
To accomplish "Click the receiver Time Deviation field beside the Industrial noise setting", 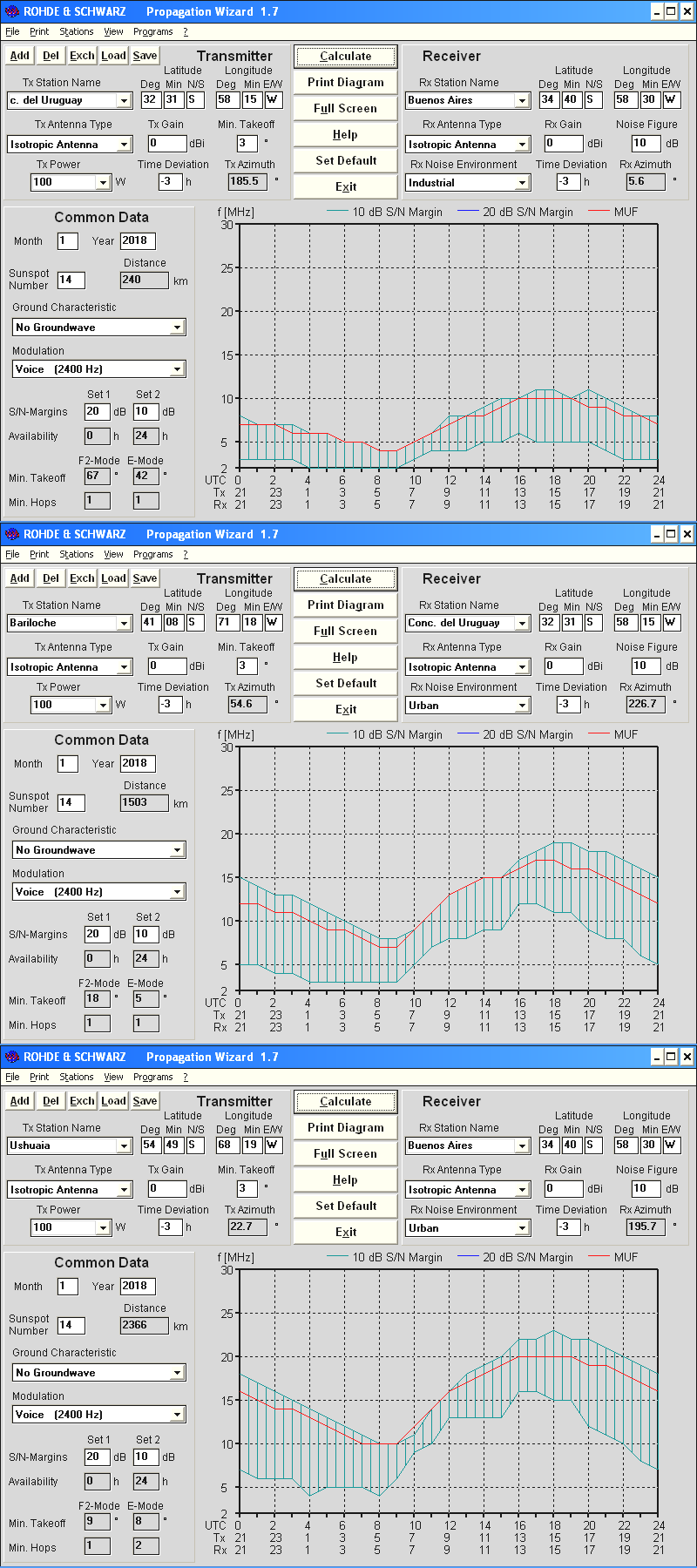I will [x=569, y=182].
